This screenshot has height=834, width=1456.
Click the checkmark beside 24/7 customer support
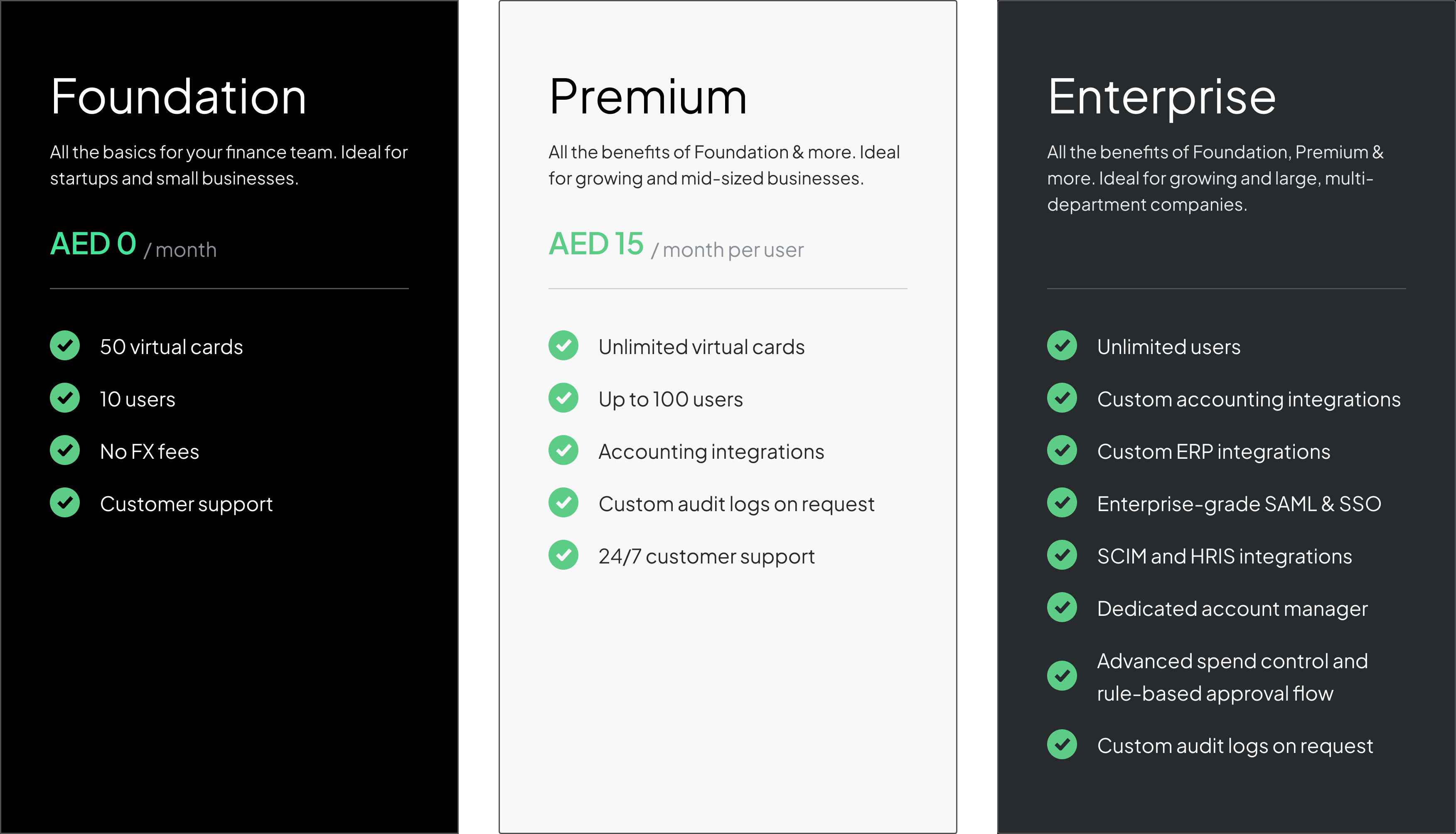tap(563, 555)
